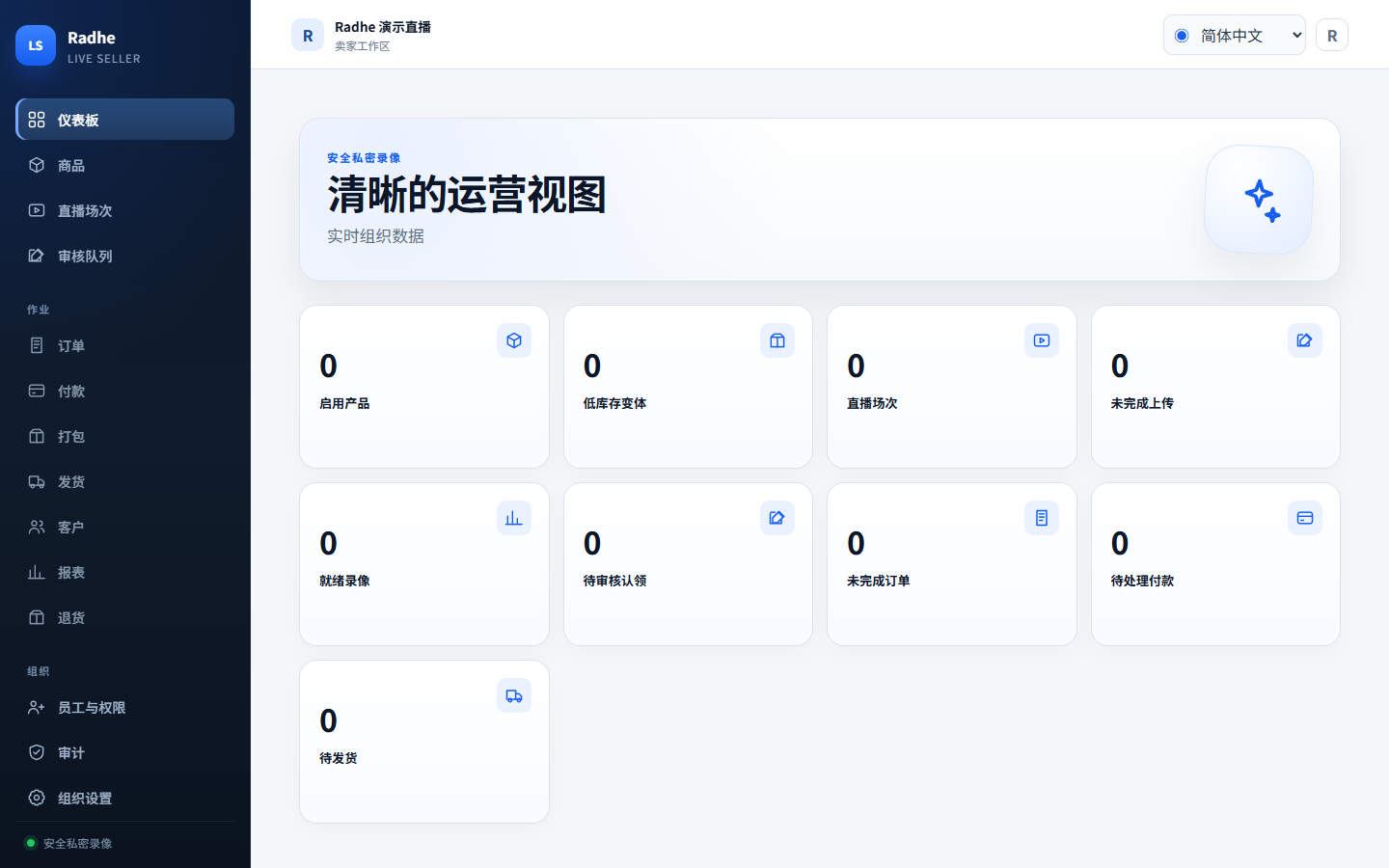The height and width of the screenshot is (868, 1389).
Task: Select 报表 in the sidebar
Action: (x=125, y=572)
